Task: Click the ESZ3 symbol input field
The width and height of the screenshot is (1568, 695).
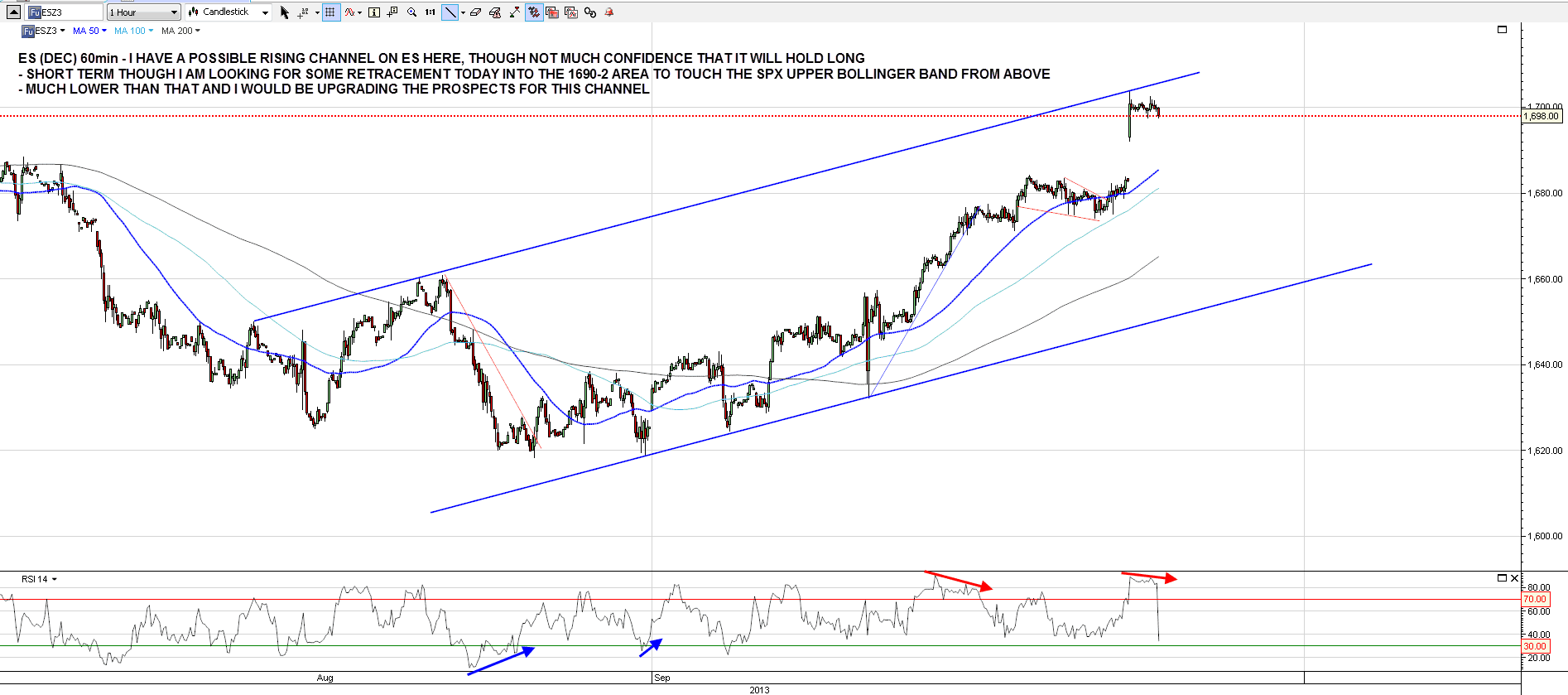Action: click(70, 12)
